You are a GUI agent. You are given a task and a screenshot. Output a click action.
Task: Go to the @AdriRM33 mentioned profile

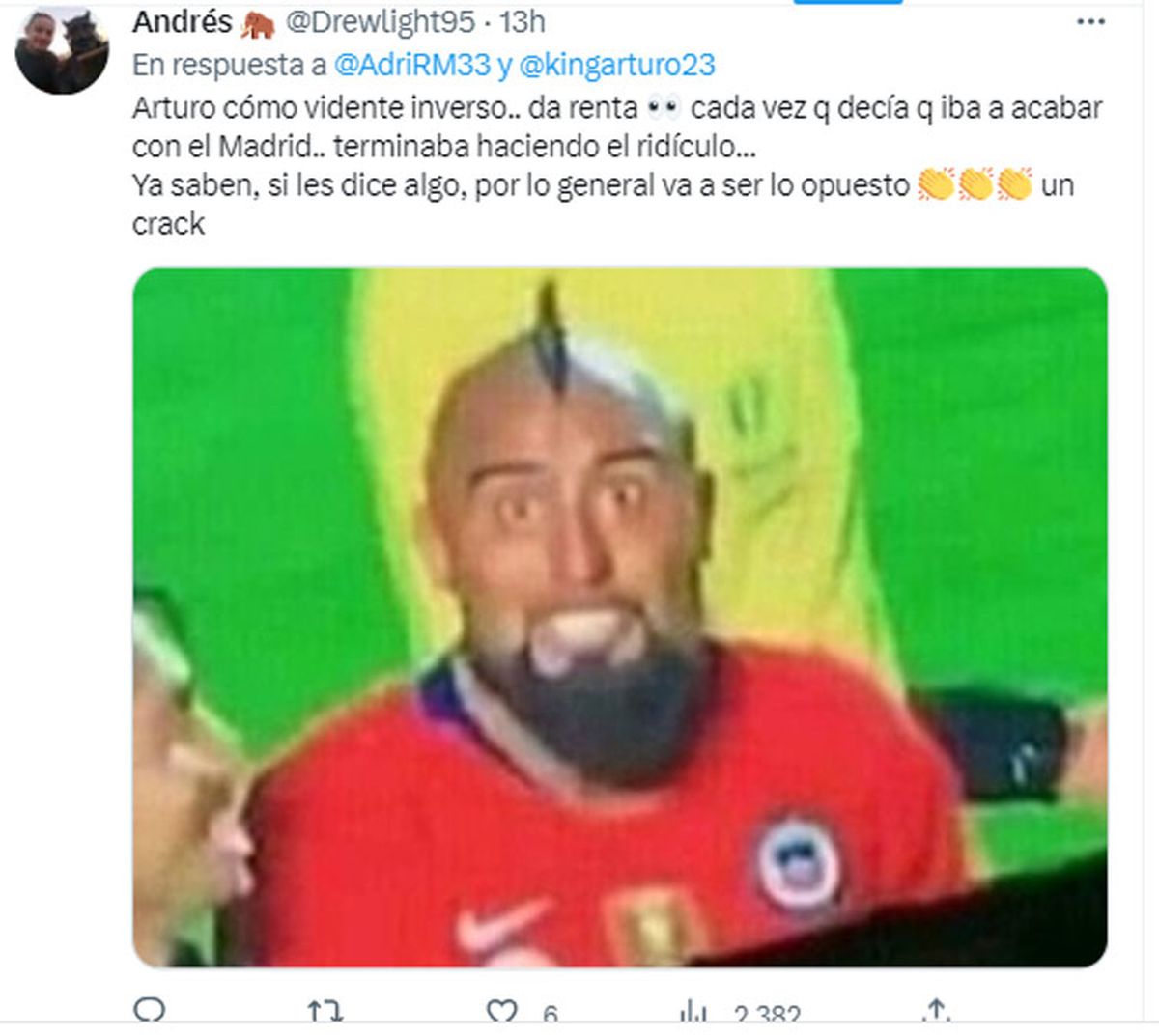[412, 65]
